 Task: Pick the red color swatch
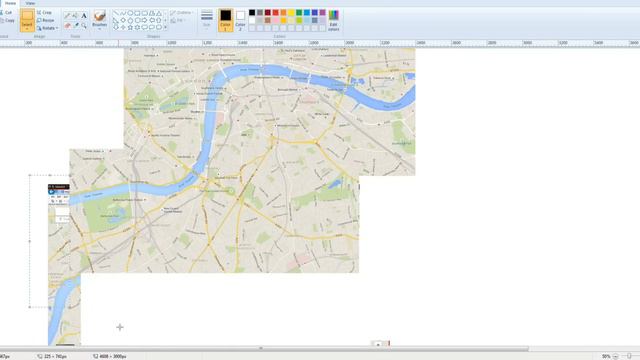(x=276, y=13)
